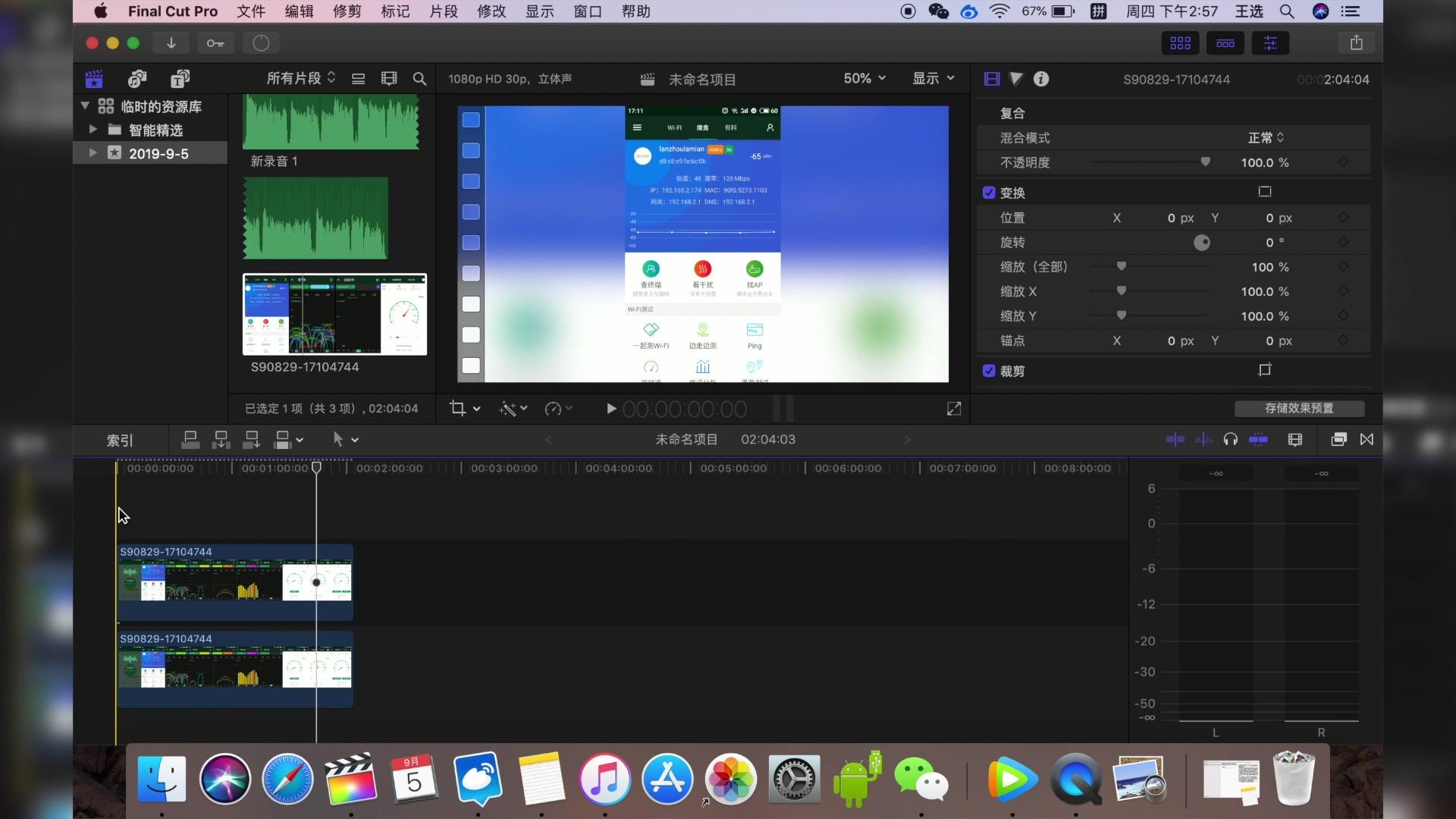The height and width of the screenshot is (819, 1456).
Task: Enter full screen viewer playback
Action: (x=954, y=409)
